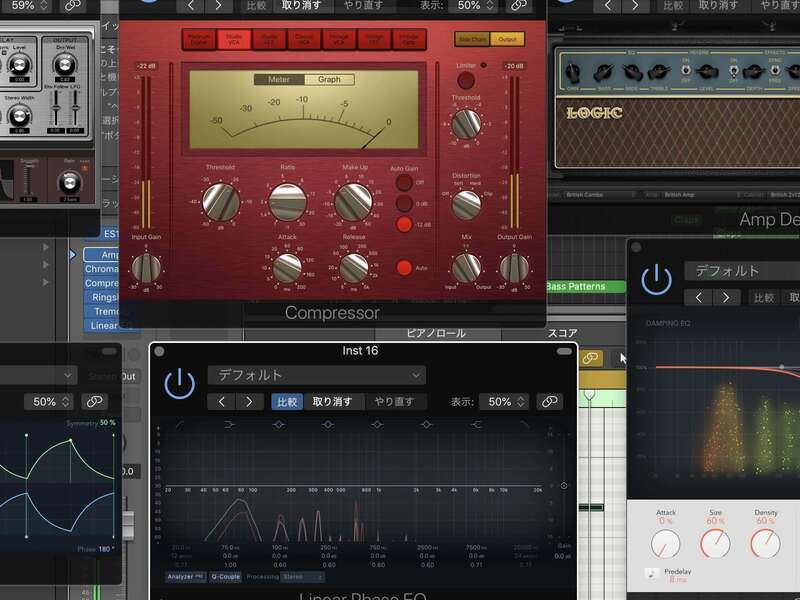Open the Processing Stereo dropdown
The image size is (800, 600).
tap(305, 577)
